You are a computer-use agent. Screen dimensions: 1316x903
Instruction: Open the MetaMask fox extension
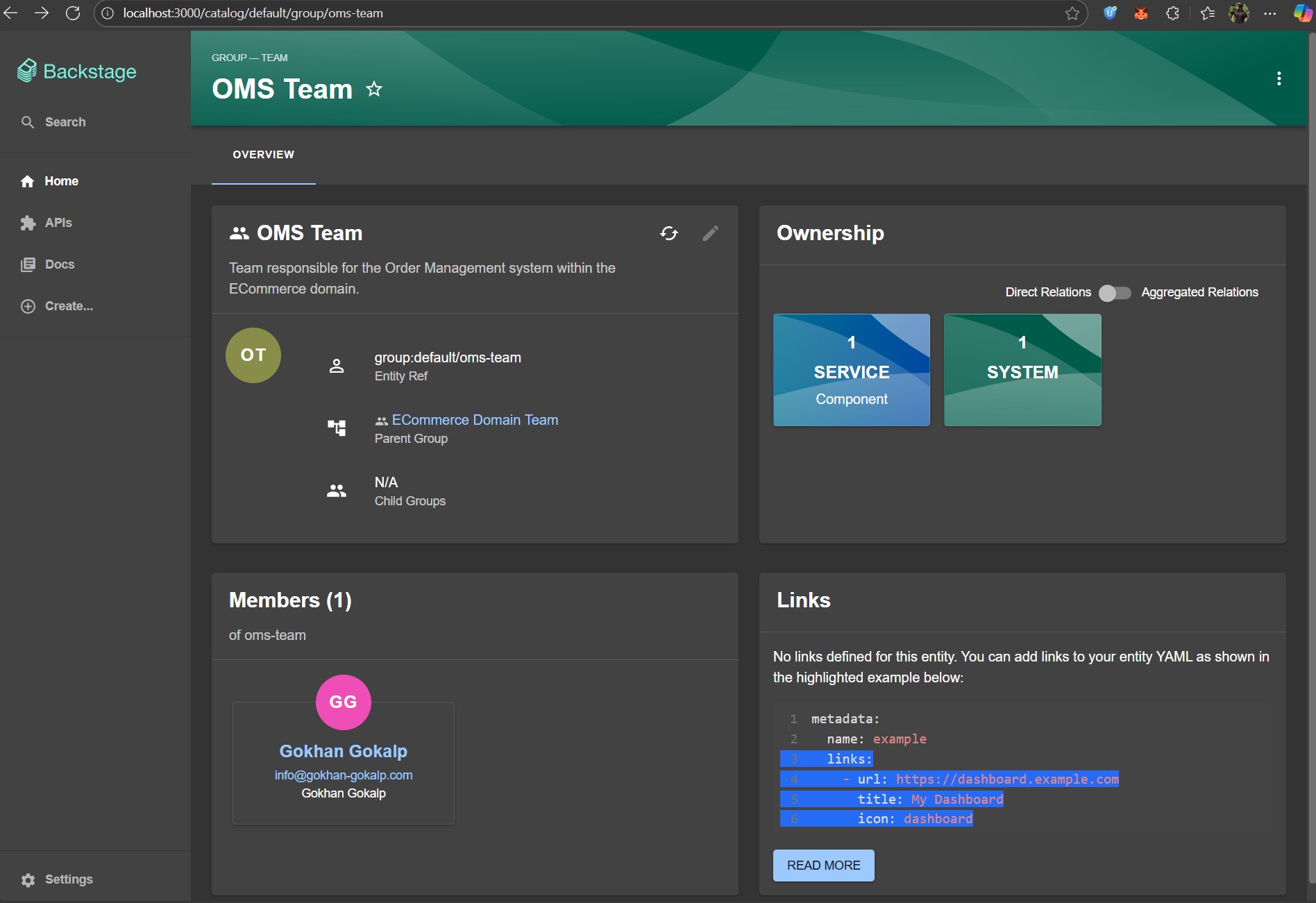pos(1141,13)
